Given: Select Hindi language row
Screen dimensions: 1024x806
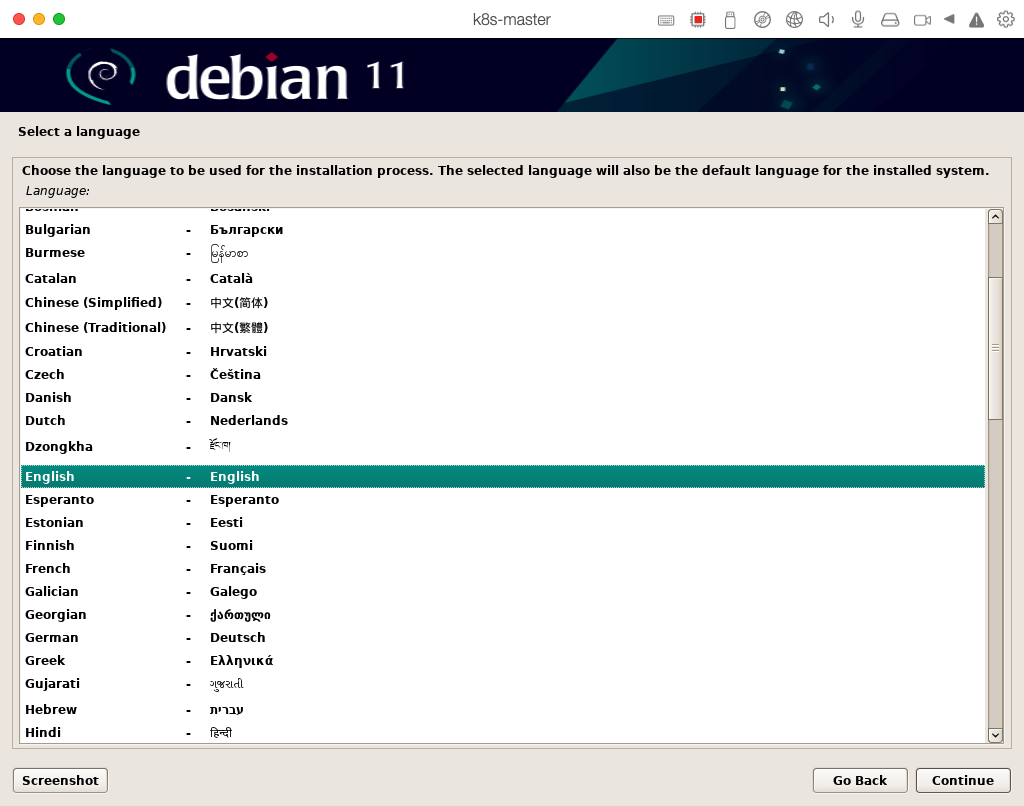Looking at the screenshot, I should click(502, 732).
